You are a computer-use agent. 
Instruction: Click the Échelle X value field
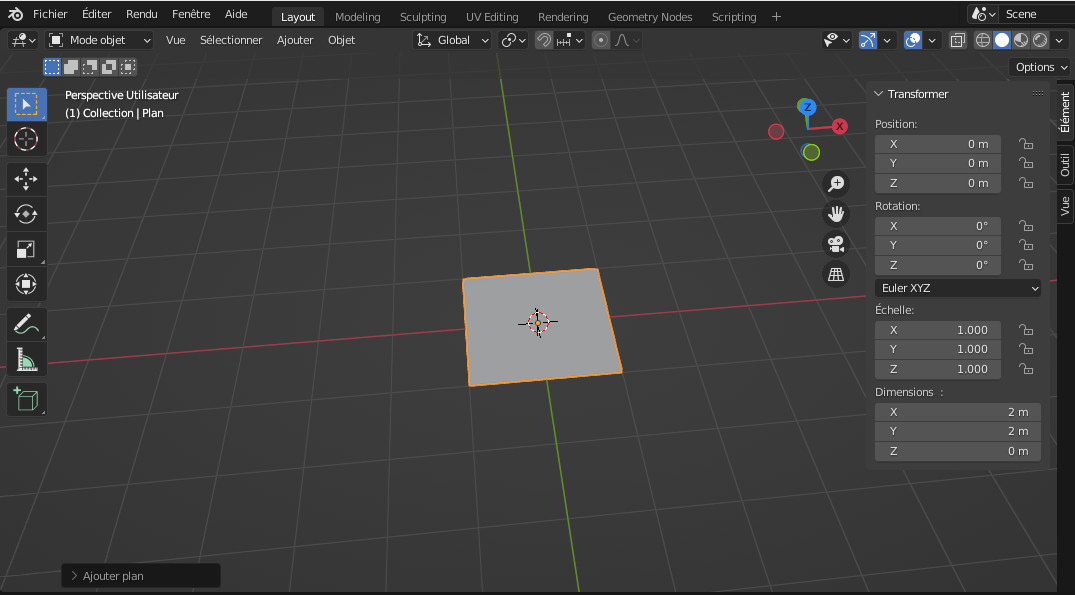point(937,330)
